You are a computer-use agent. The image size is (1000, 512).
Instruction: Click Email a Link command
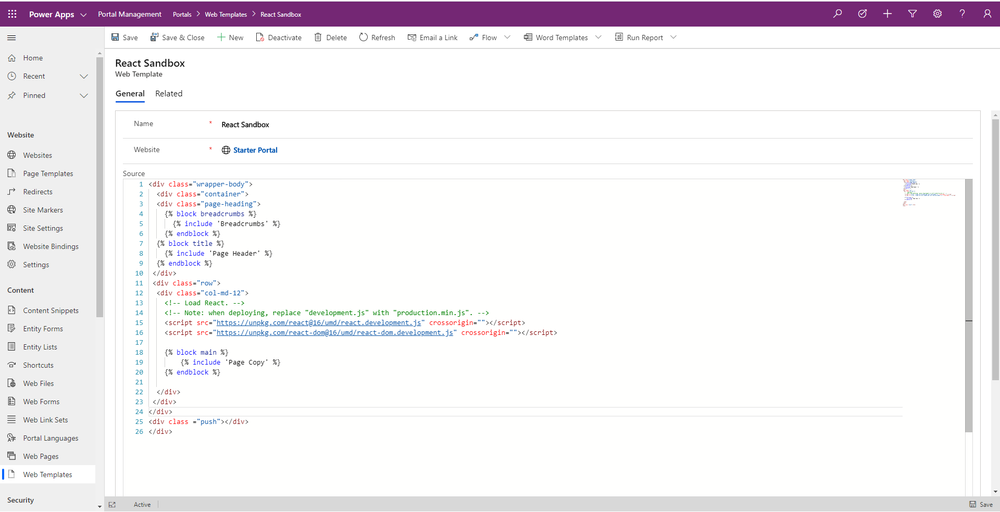click(432, 38)
